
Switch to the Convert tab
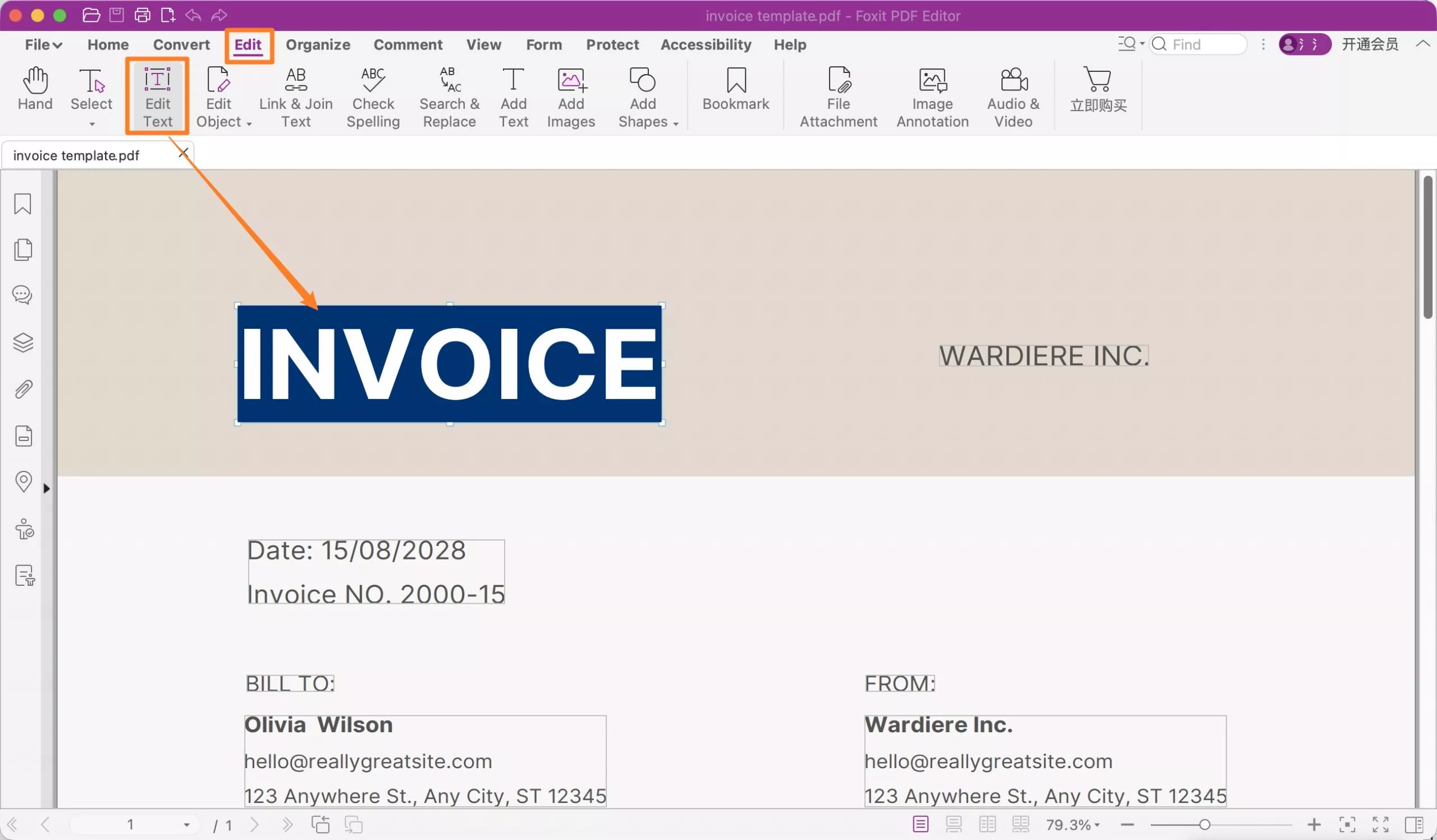click(x=181, y=44)
